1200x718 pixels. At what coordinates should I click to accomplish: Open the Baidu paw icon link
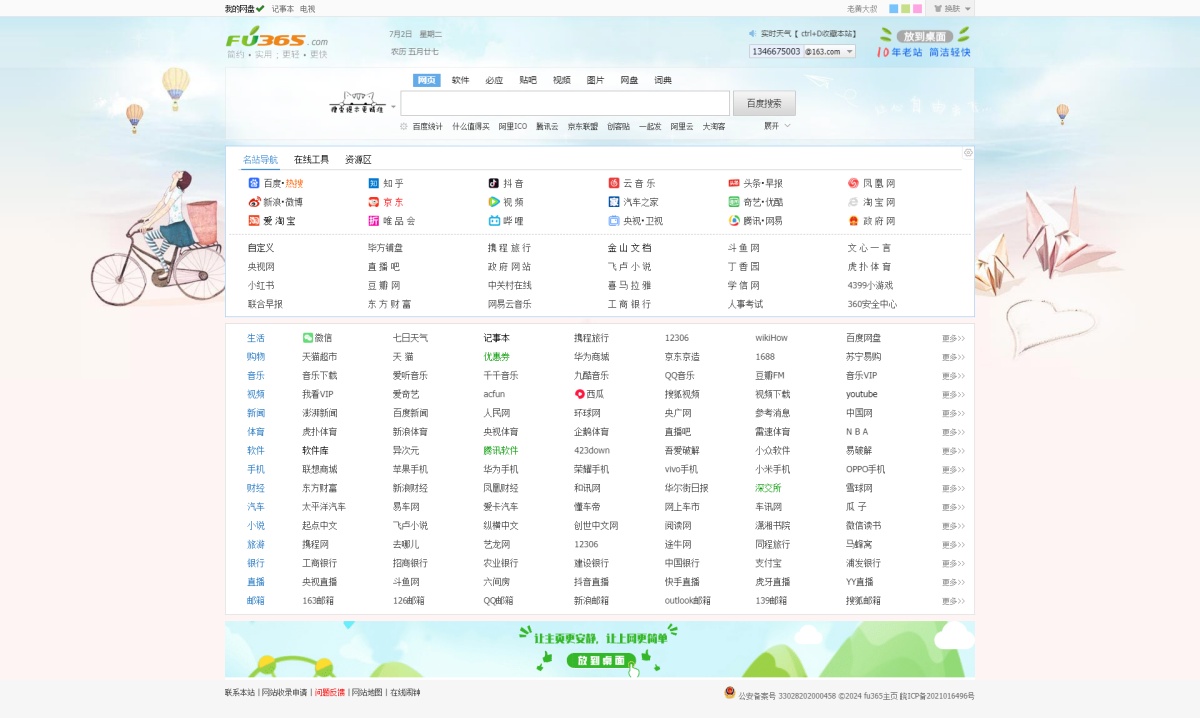pos(254,183)
